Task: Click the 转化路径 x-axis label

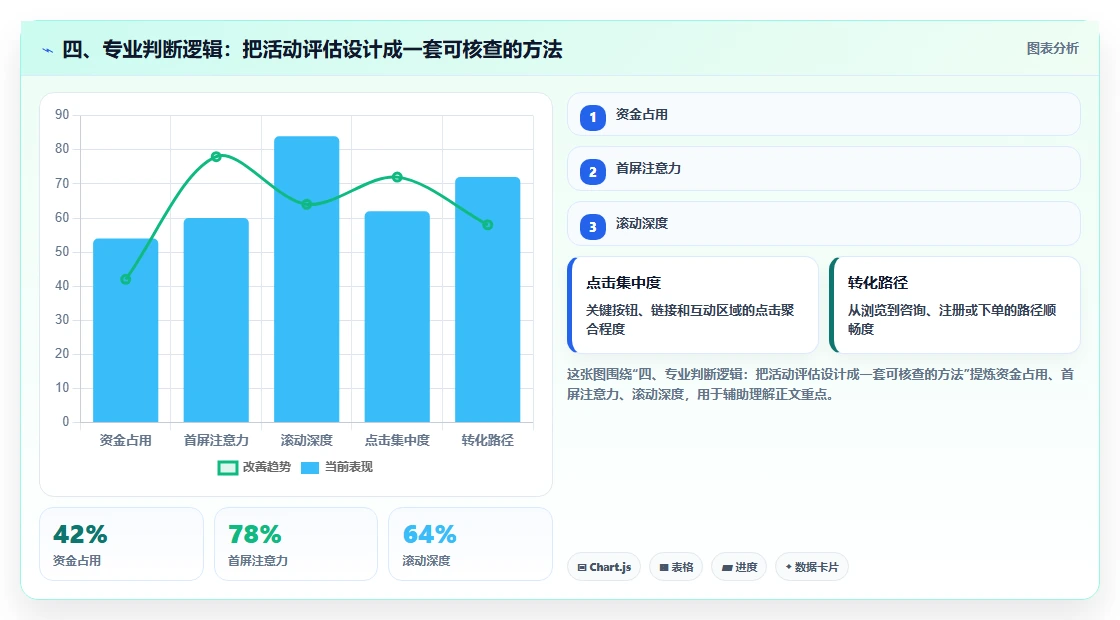Action: click(x=488, y=441)
